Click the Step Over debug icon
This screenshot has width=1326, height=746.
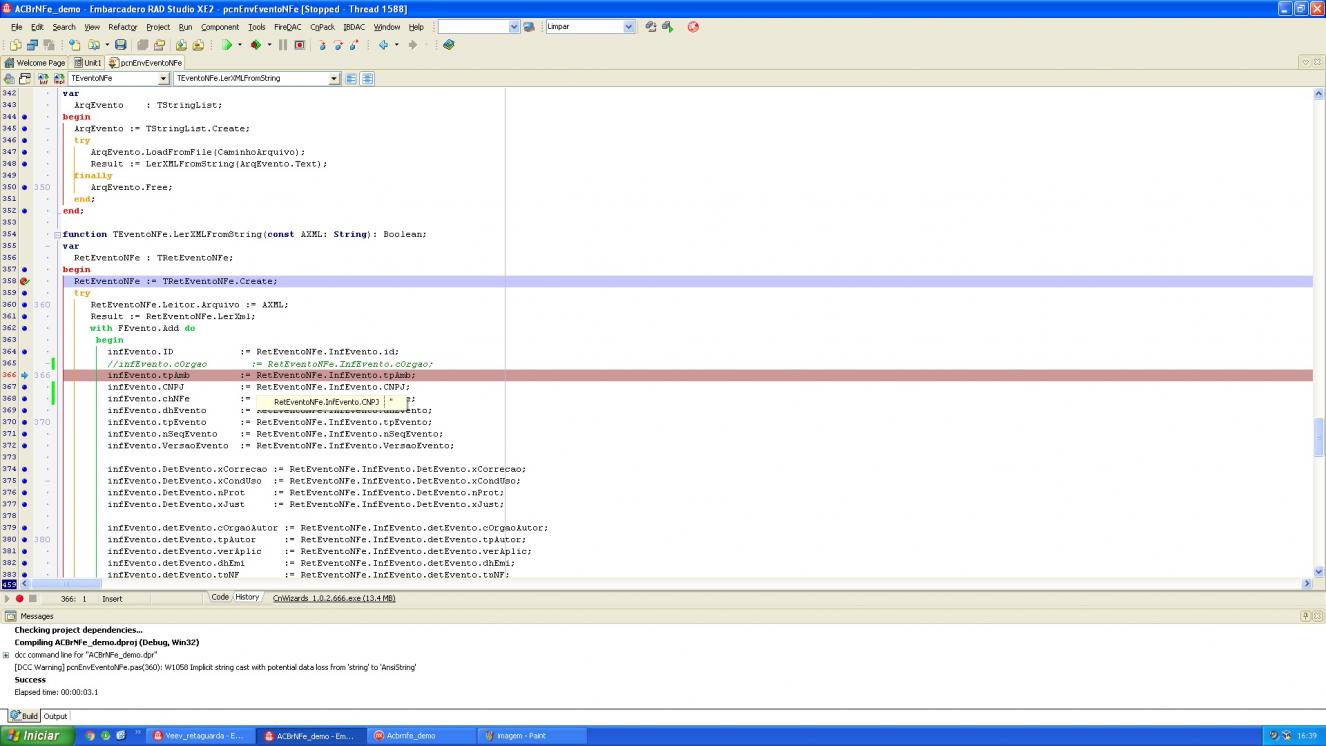point(339,45)
